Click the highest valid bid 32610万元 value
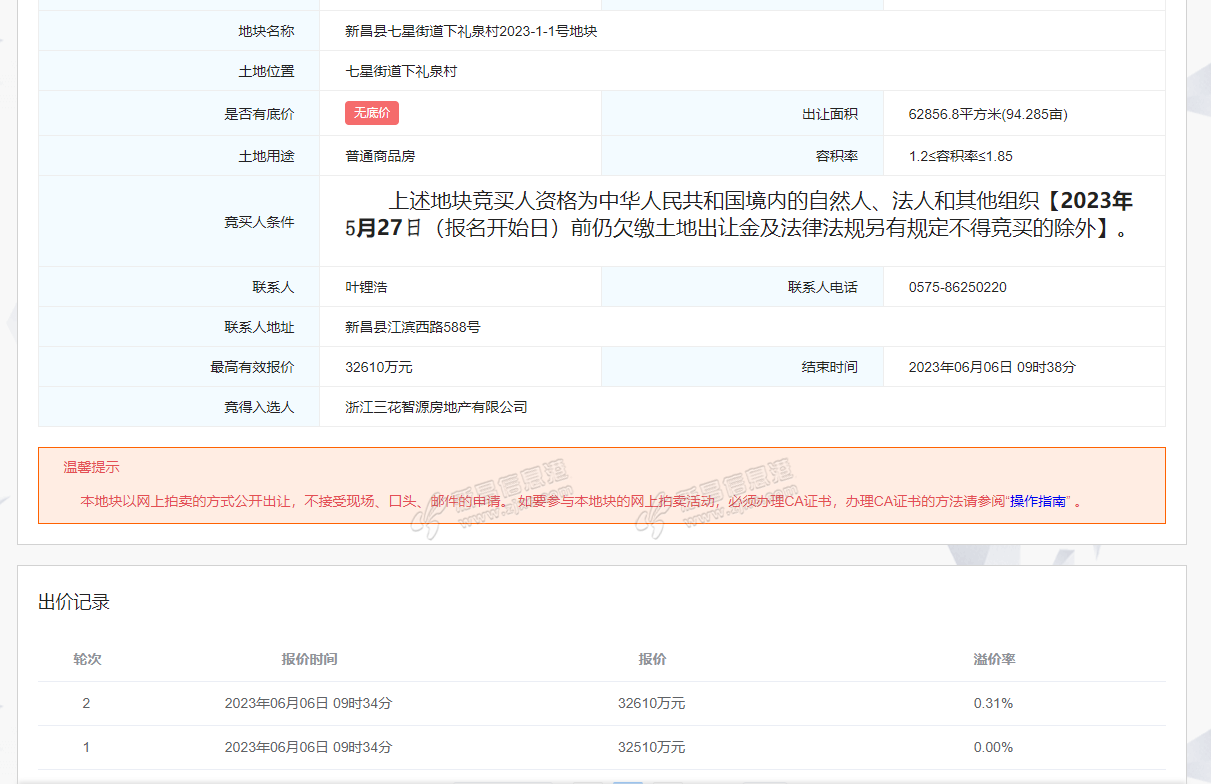Viewport: 1211px width, 784px height. (x=379, y=367)
